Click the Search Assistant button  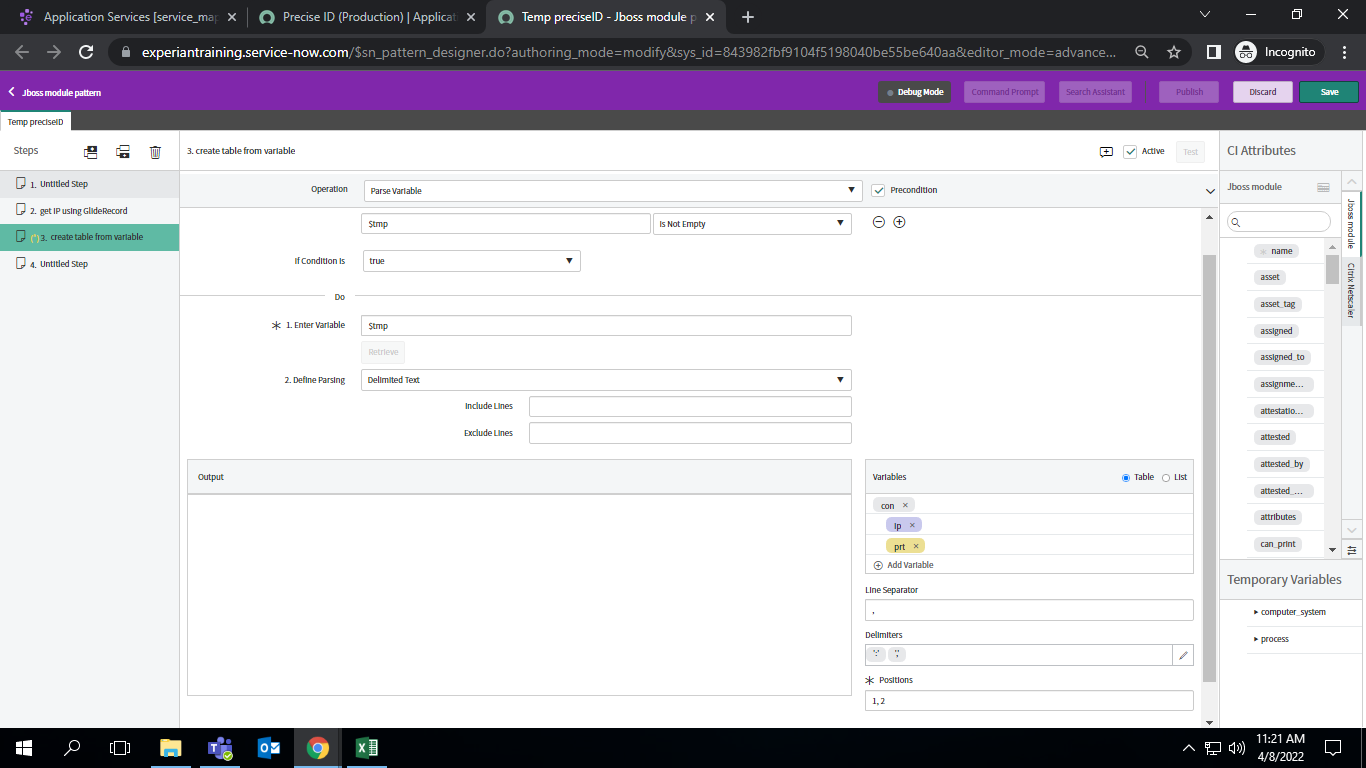point(1095,92)
